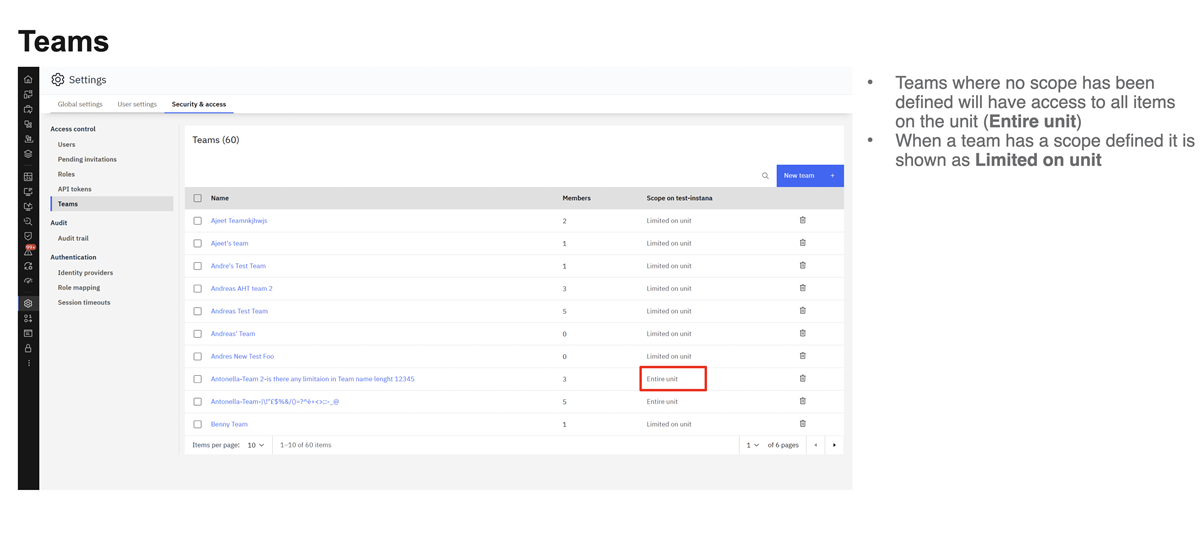
Task: Click the trash icon for Benny Team
Action: coord(802,424)
